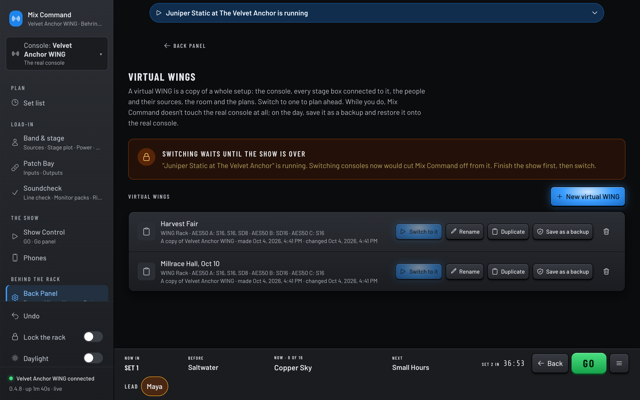This screenshot has width=640, height=400.
Task: Click the Small Hours next song
Action: pos(411,368)
